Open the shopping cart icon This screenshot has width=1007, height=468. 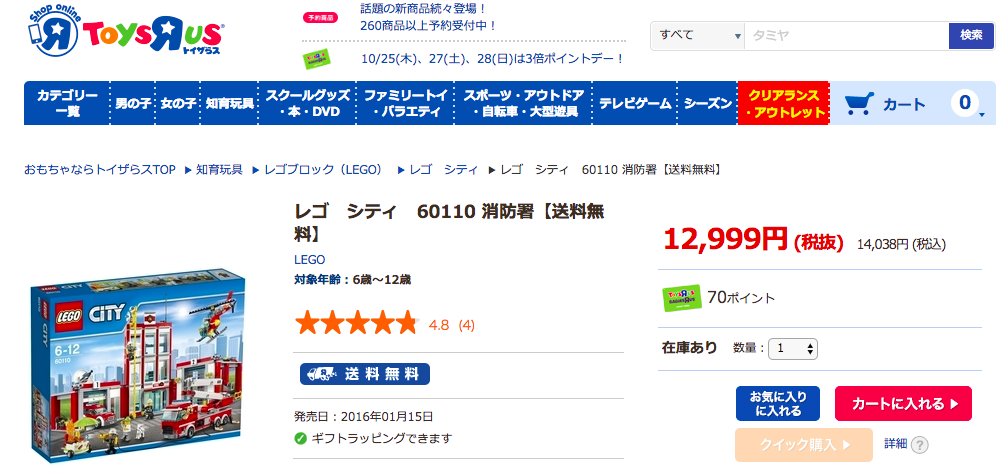pyautogui.click(x=859, y=103)
